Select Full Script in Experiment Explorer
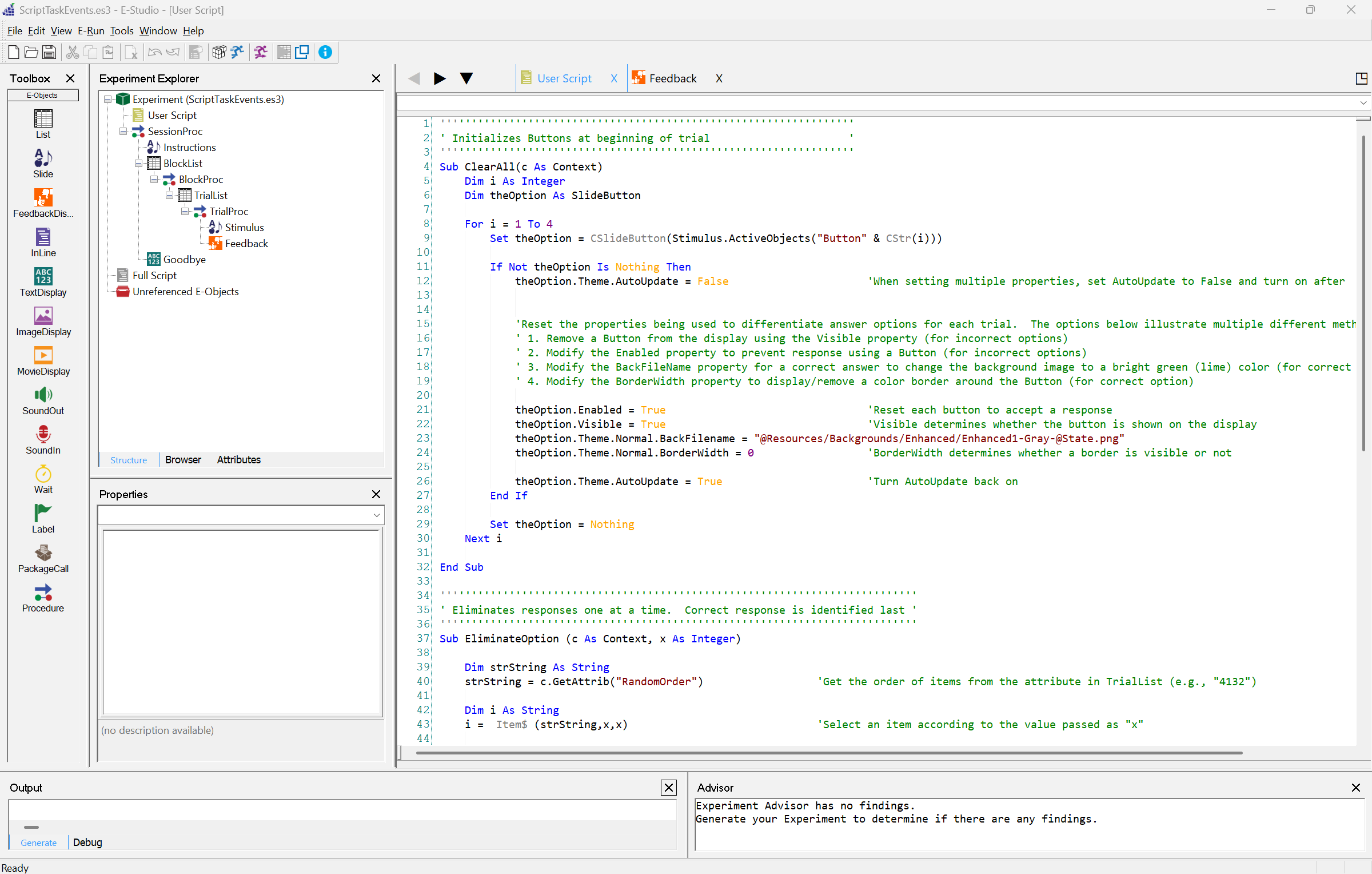Image resolution: width=1372 pixels, height=874 pixels. pyautogui.click(x=154, y=276)
